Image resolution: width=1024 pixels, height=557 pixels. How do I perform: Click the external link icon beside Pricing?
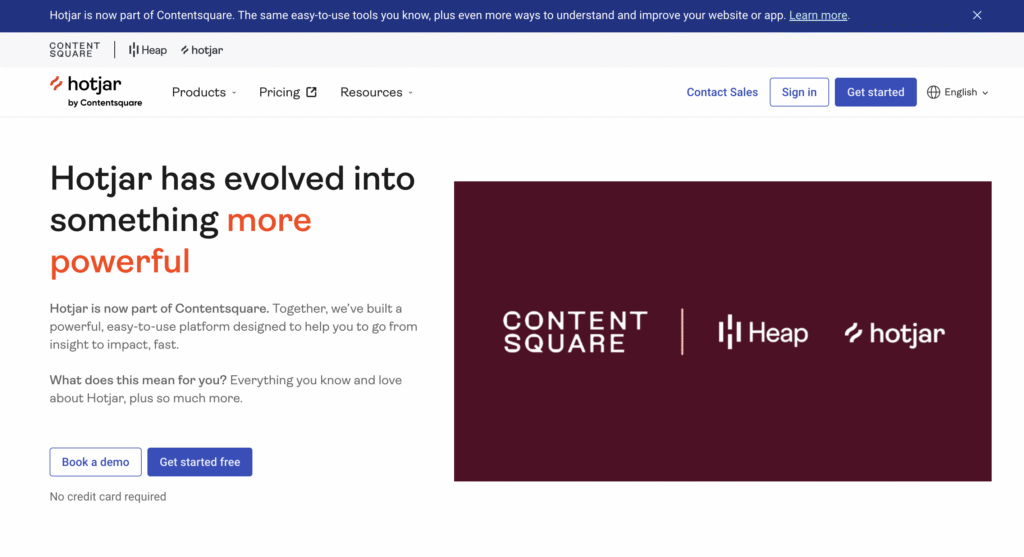point(311,92)
